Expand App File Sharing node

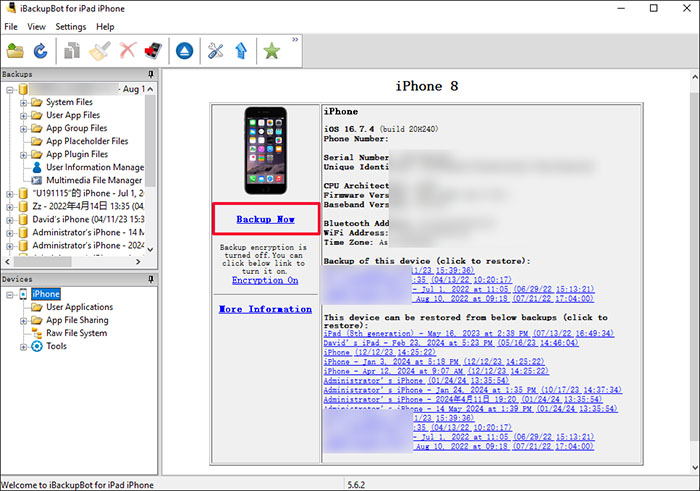pyautogui.click(x=23, y=321)
